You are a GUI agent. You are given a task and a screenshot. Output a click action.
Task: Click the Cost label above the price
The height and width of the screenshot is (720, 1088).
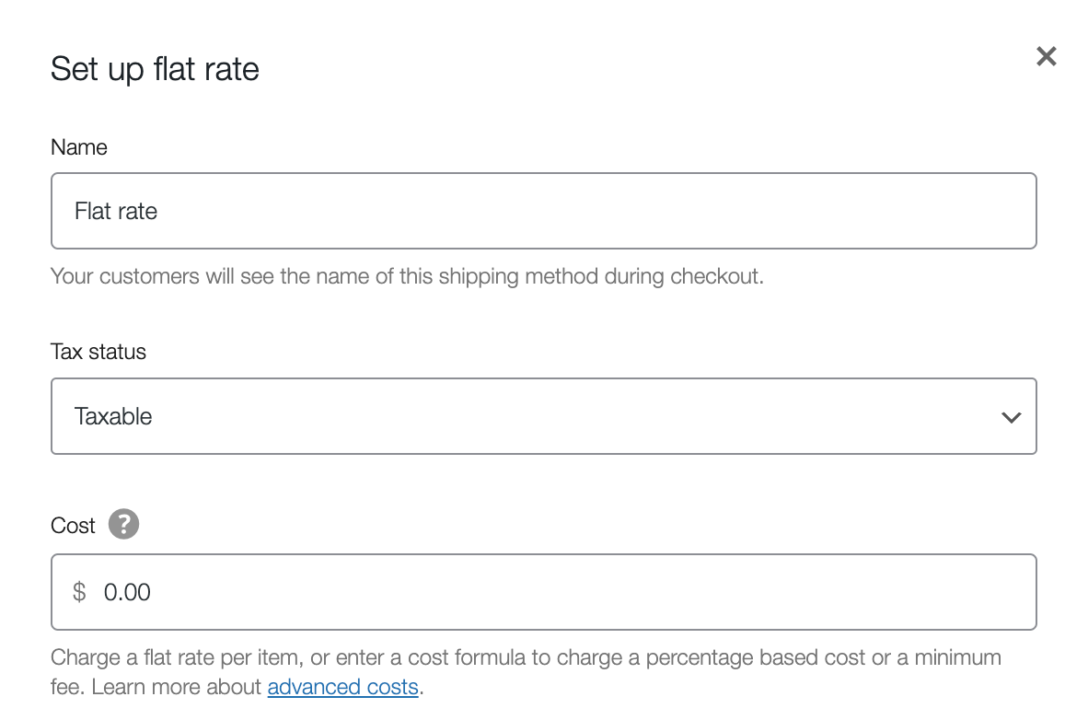72,524
